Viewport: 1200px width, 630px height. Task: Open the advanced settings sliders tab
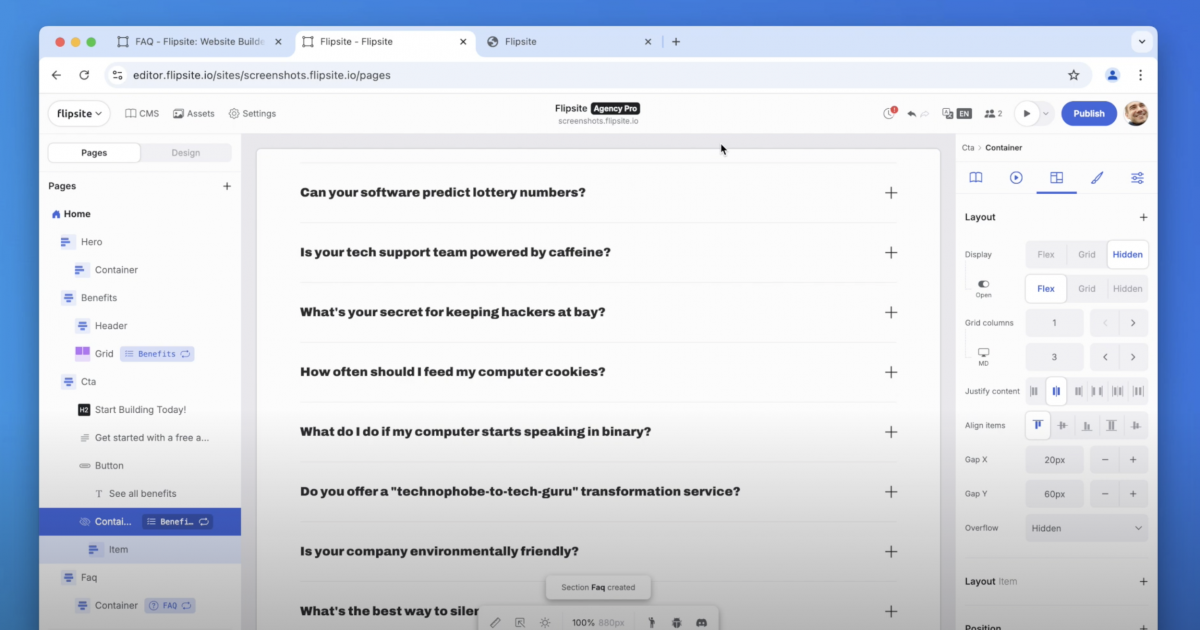point(1137,177)
